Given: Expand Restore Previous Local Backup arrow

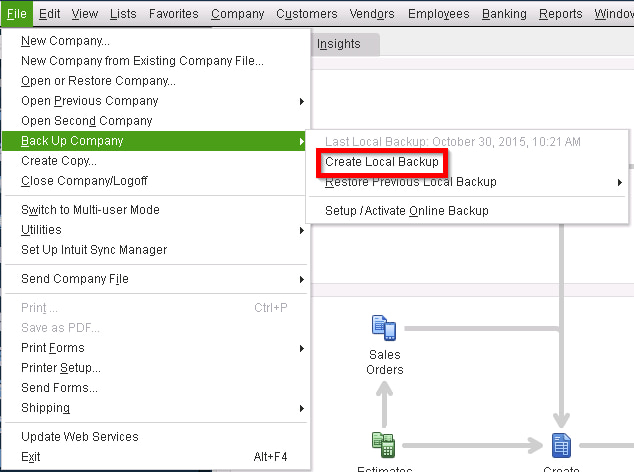Looking at the screenshot, I should tap(619, 182).
